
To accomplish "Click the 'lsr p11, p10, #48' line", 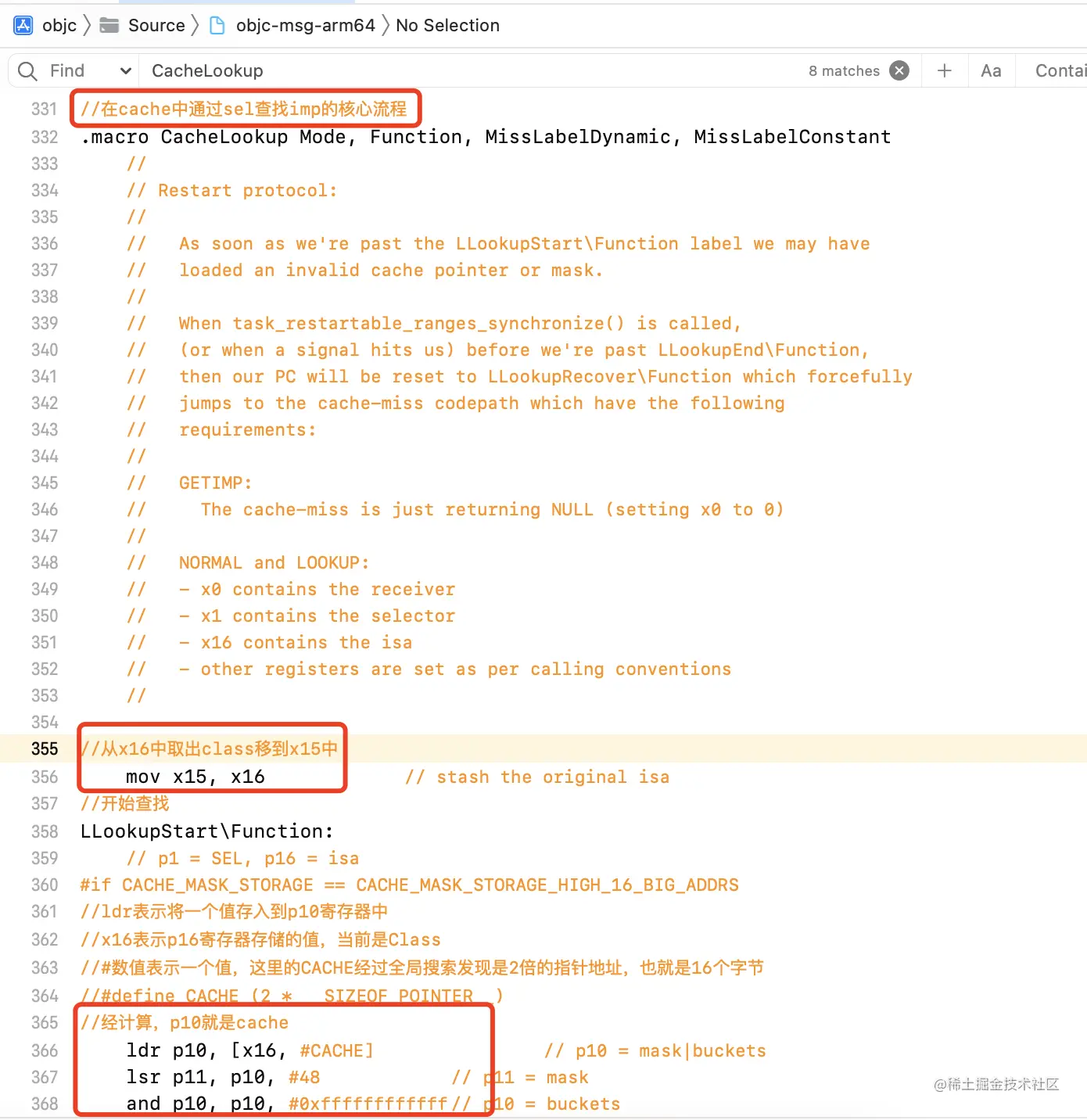I will pos(223,1077).
